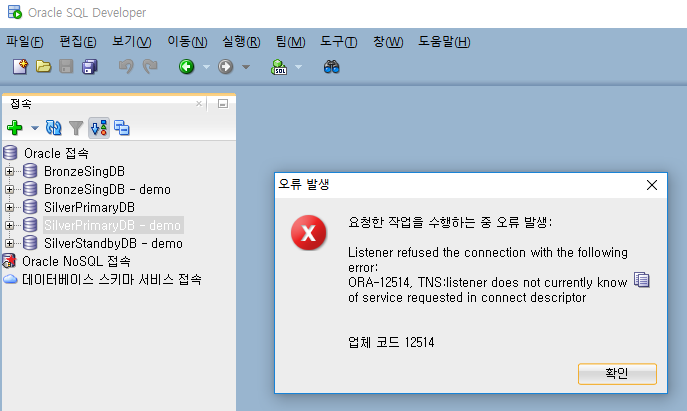Expand the SilverStandbyDB - demo node
Viewport: 687px width, 411px height.
(x=9, y=243)
